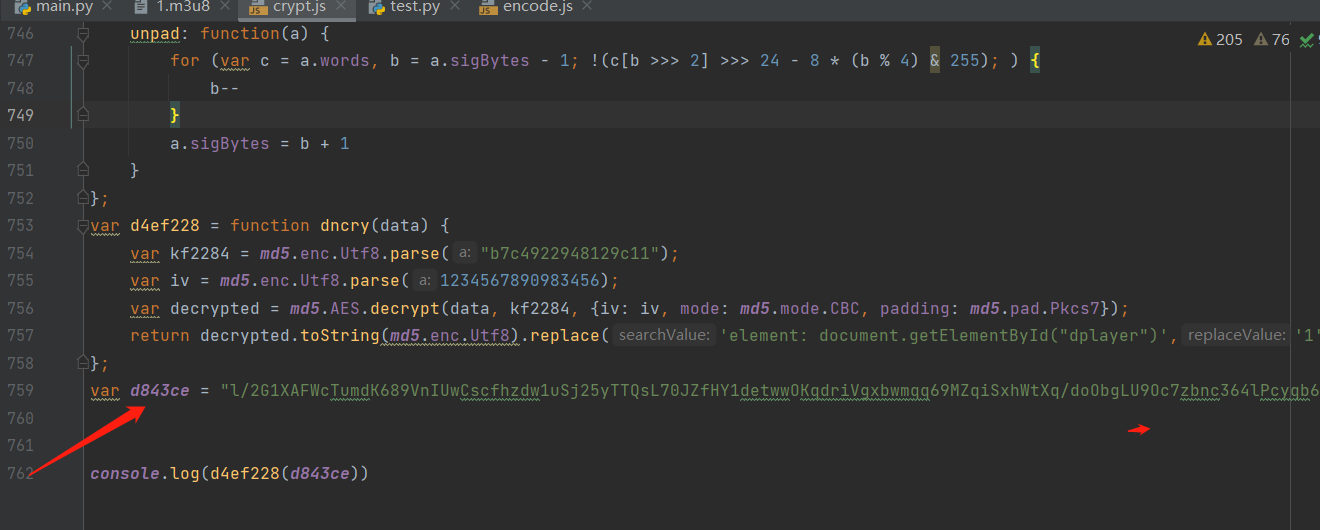Collapse the for loop at line 747

point(83,61)
